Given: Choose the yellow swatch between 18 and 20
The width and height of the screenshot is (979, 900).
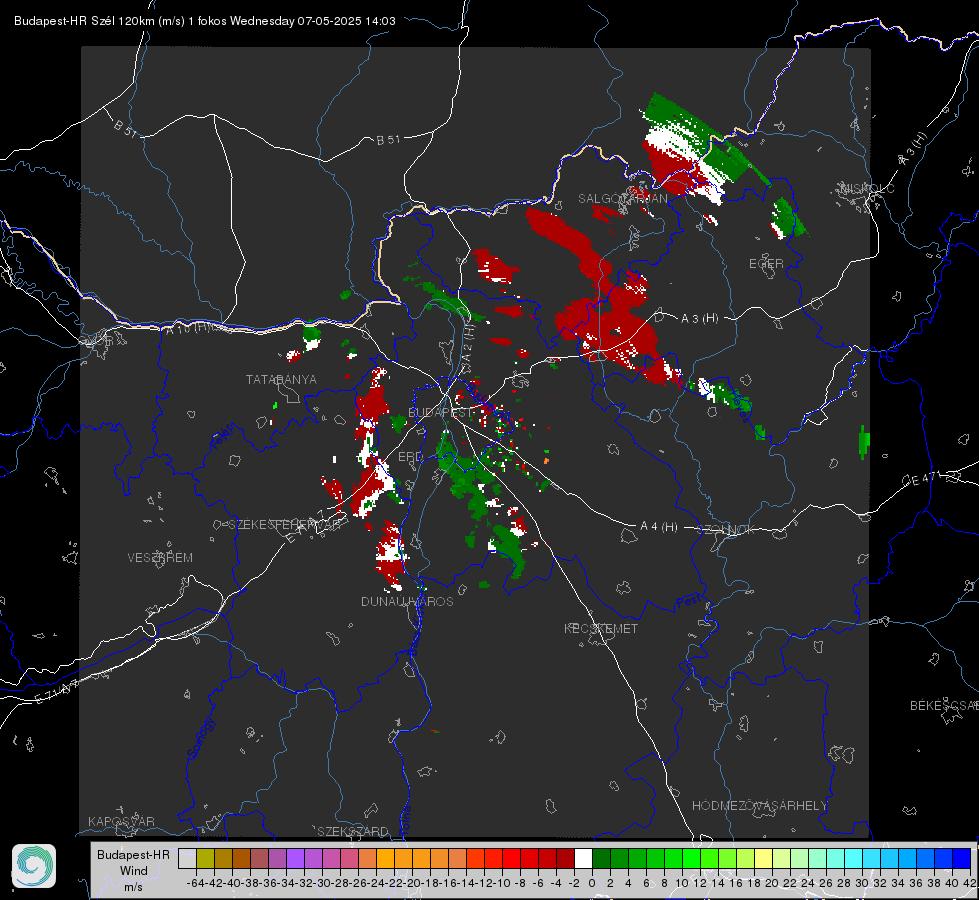Looking at the screenshot, I should tap(763, 858).
